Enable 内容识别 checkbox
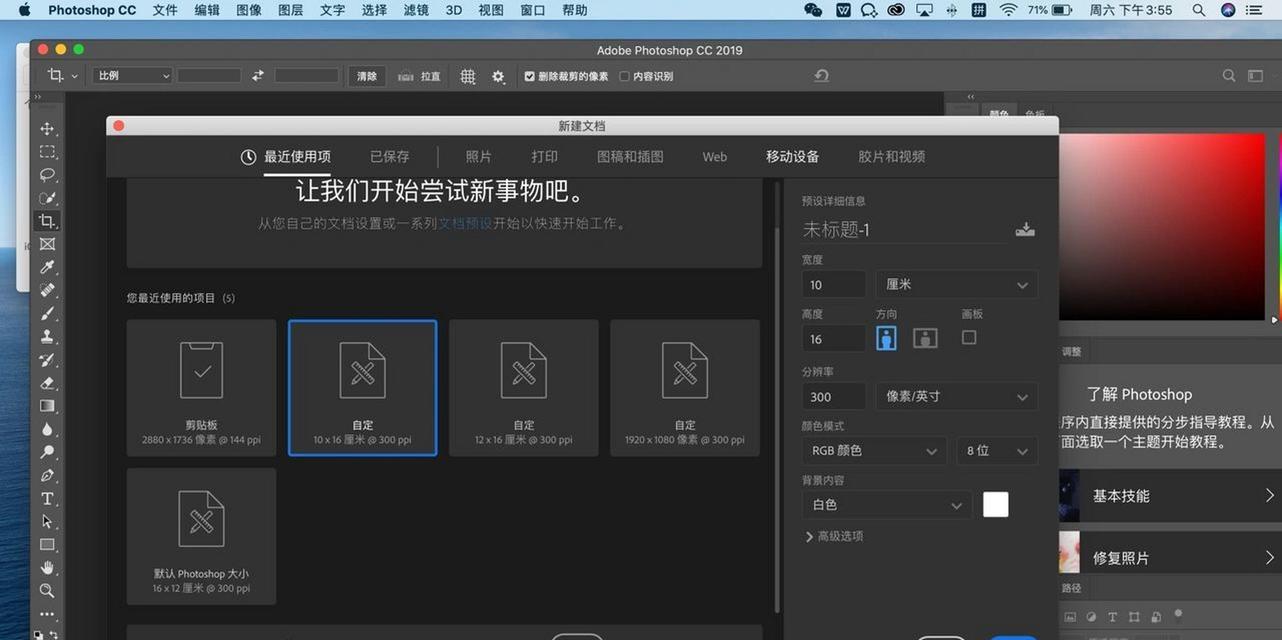This screenshot has width=1282, height=640. point(624,76)
